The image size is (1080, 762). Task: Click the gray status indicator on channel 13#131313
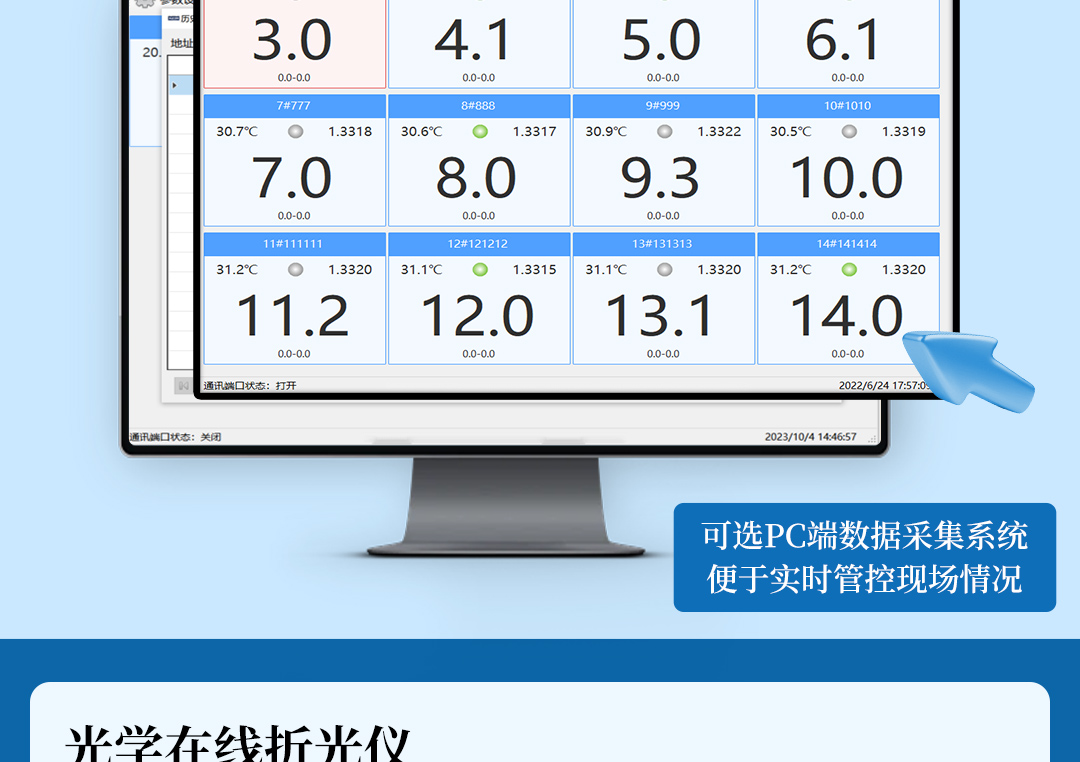pyautogui.click(x=664, y=269)
